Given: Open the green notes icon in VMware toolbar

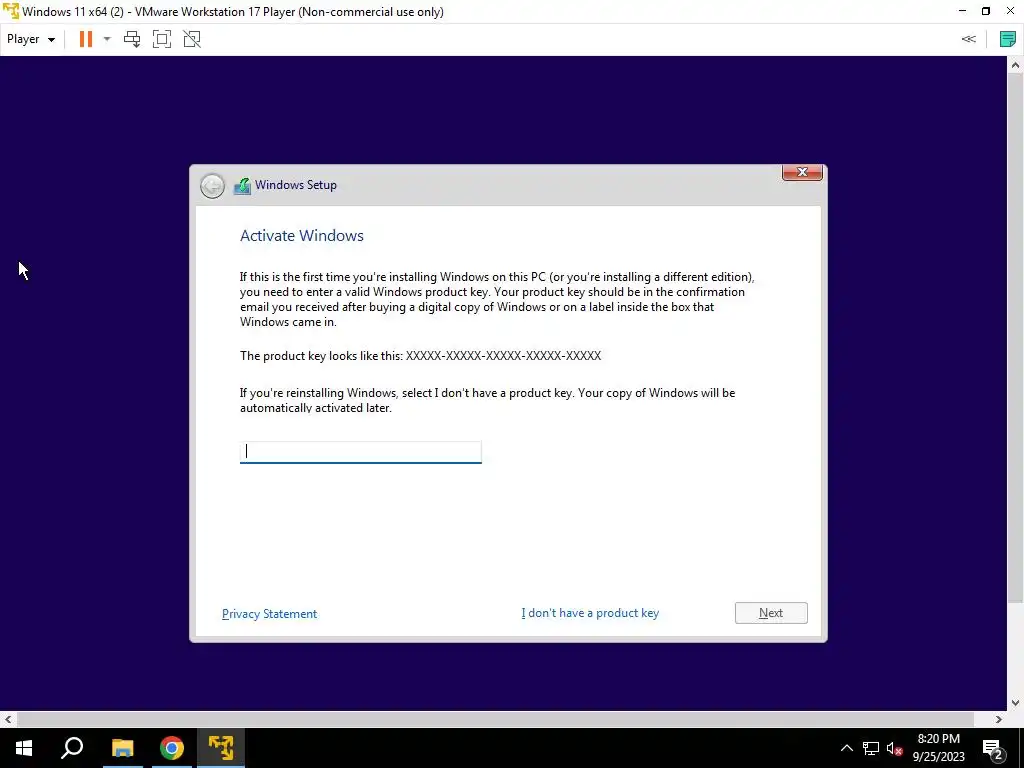Looking at the screenshot, I should (x=1008, y=39).
